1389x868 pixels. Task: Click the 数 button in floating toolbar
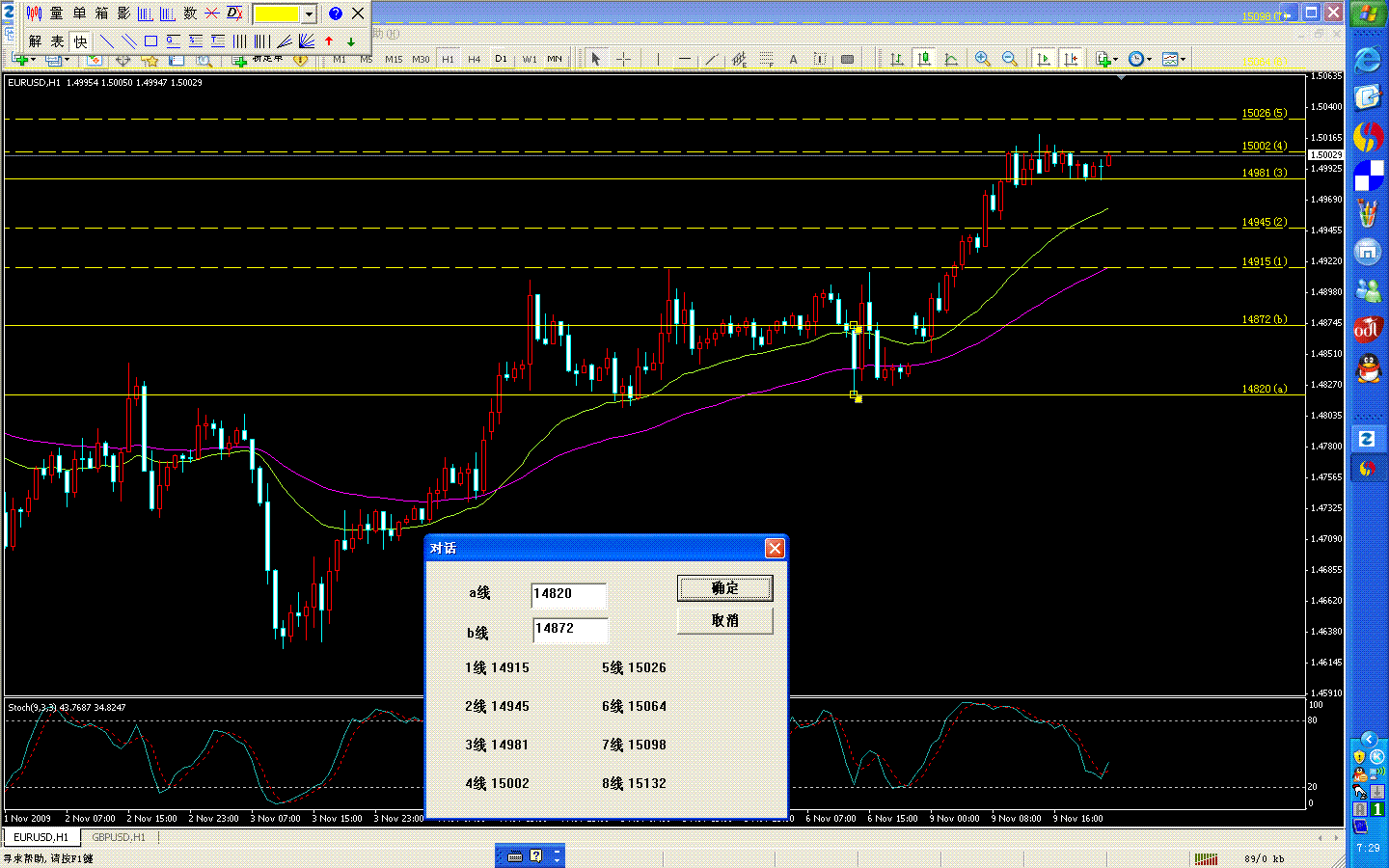190,14
